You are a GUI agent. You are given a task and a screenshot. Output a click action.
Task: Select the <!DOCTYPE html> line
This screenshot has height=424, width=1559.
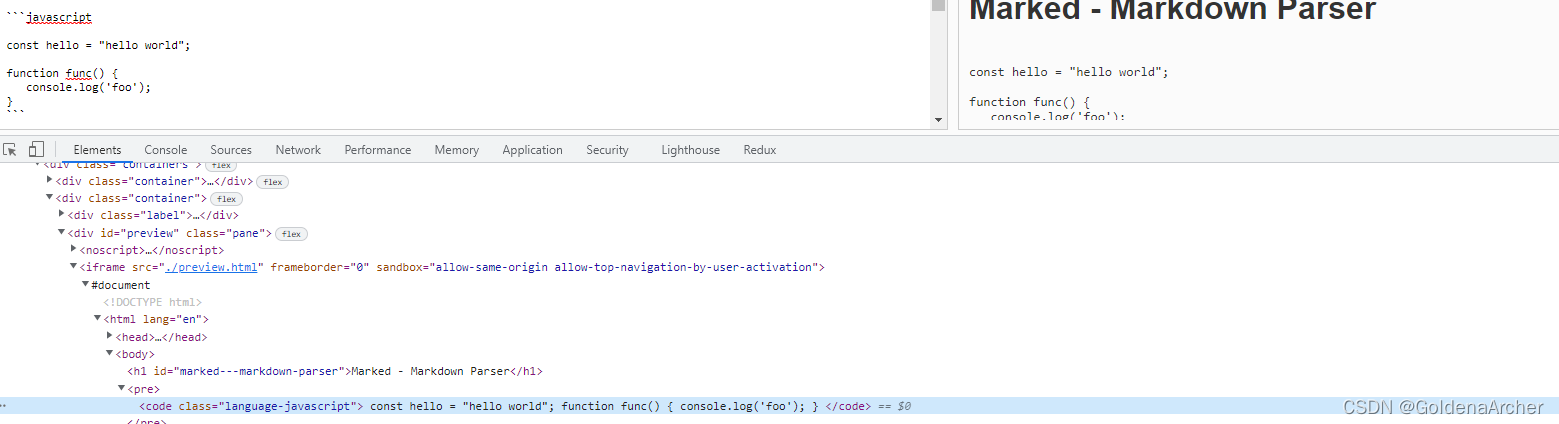(153, 302)
